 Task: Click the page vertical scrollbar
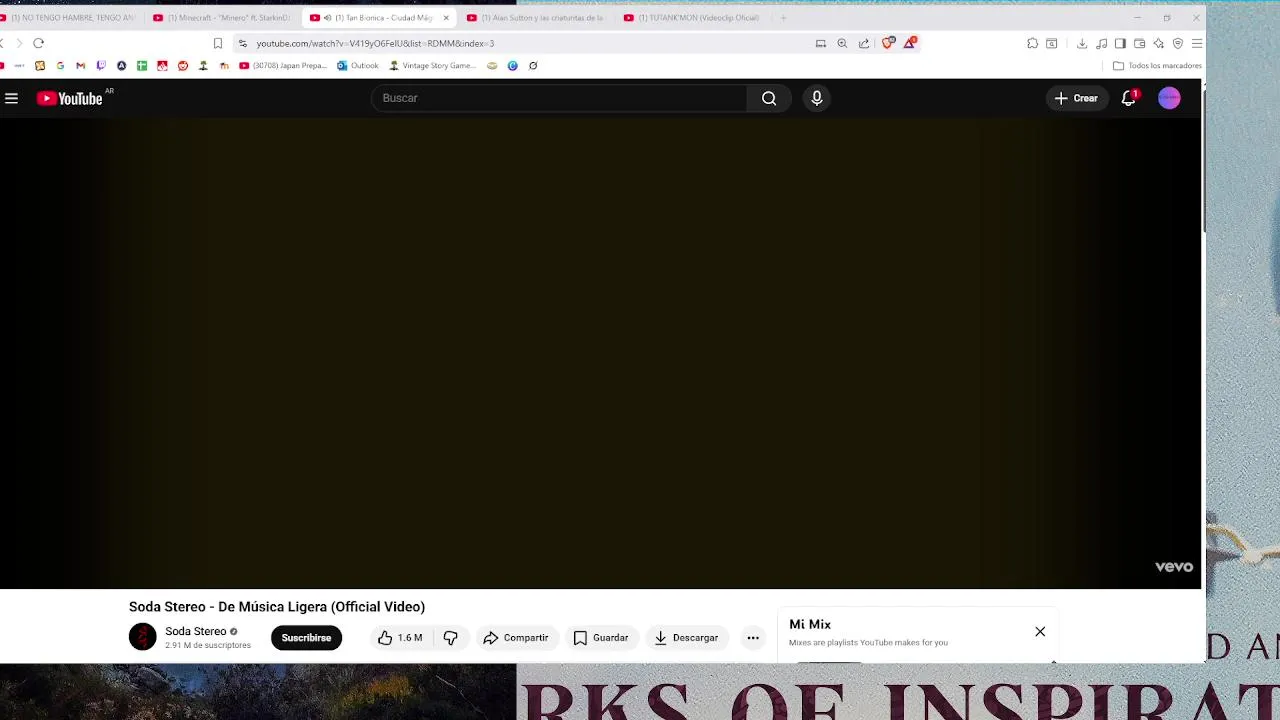pyautogui.click(x=1204, y=160)
